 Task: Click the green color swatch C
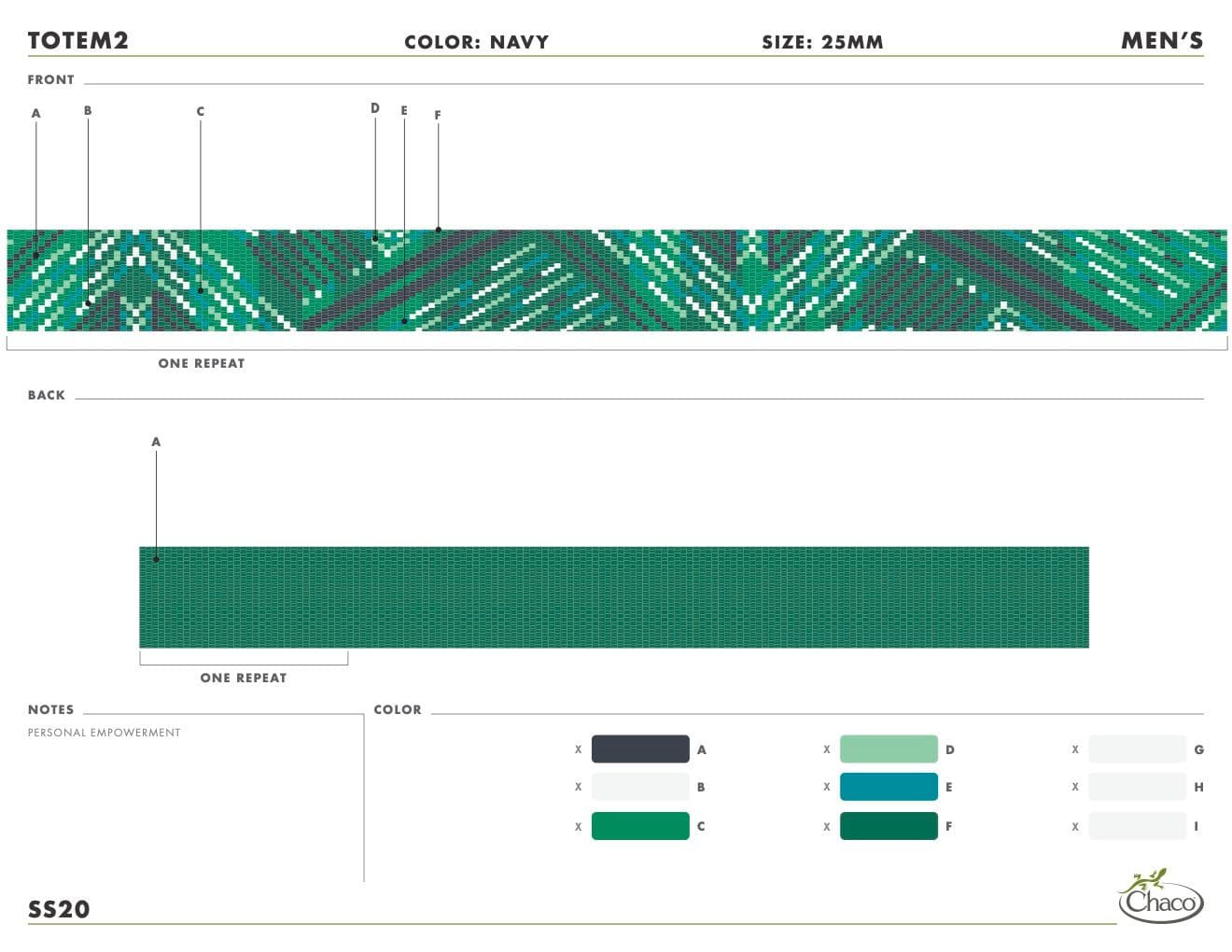click(x=640, y=826)
